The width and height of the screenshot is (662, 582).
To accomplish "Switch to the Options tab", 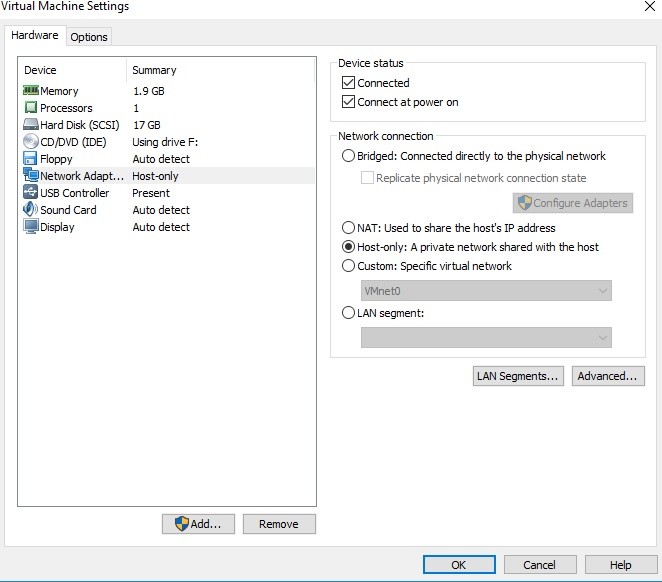I will (89, 37).
